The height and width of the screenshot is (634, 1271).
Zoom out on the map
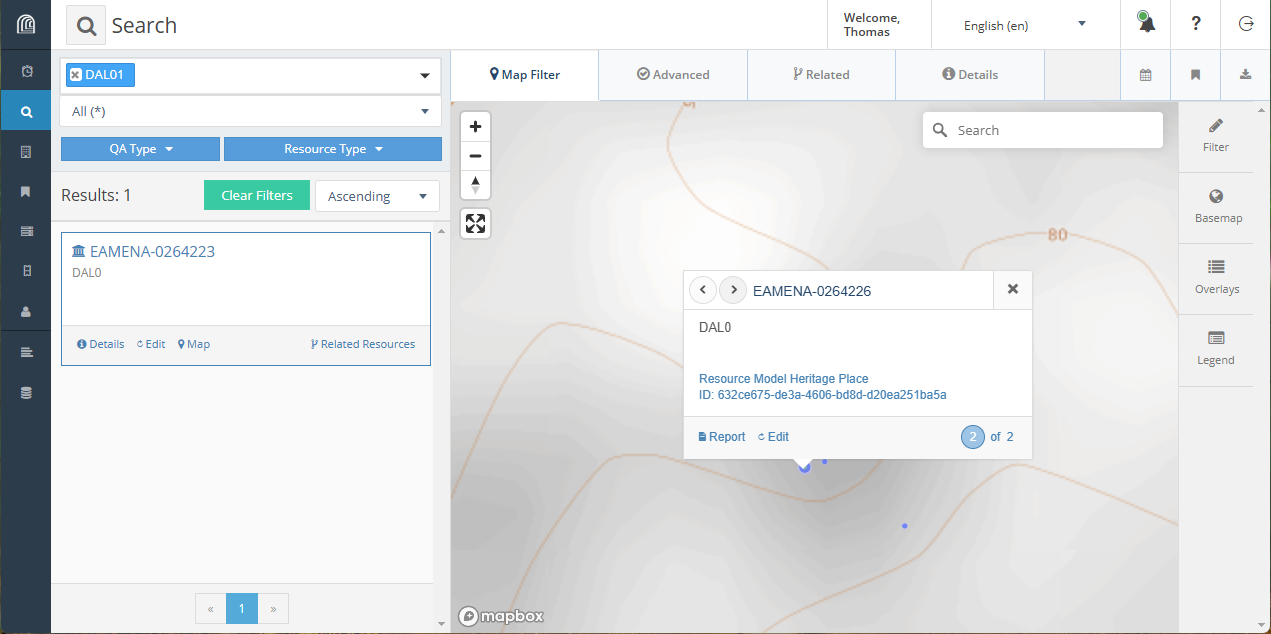click(x=476, y=156)
